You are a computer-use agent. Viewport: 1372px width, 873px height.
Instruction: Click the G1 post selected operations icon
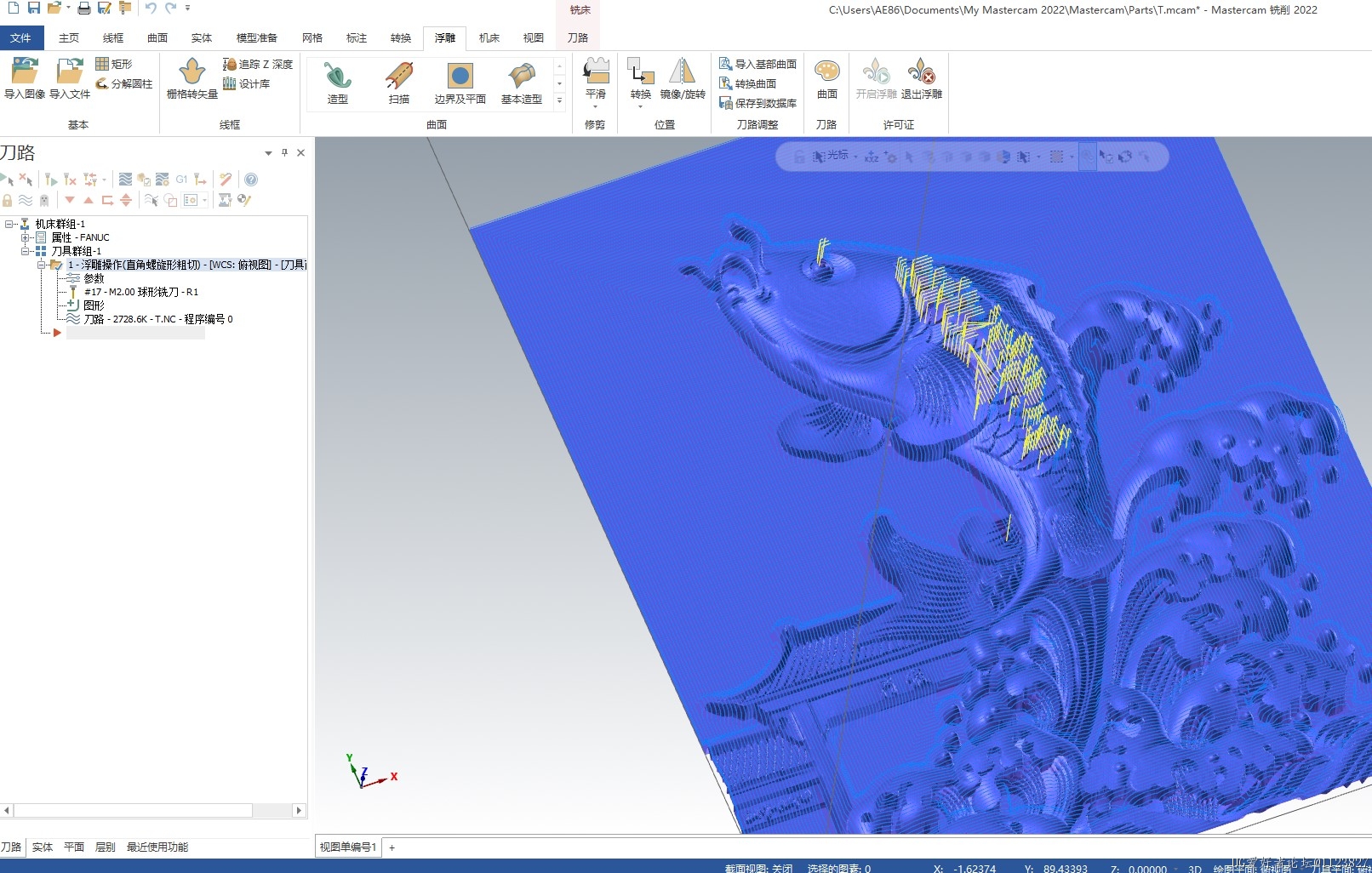181,180
